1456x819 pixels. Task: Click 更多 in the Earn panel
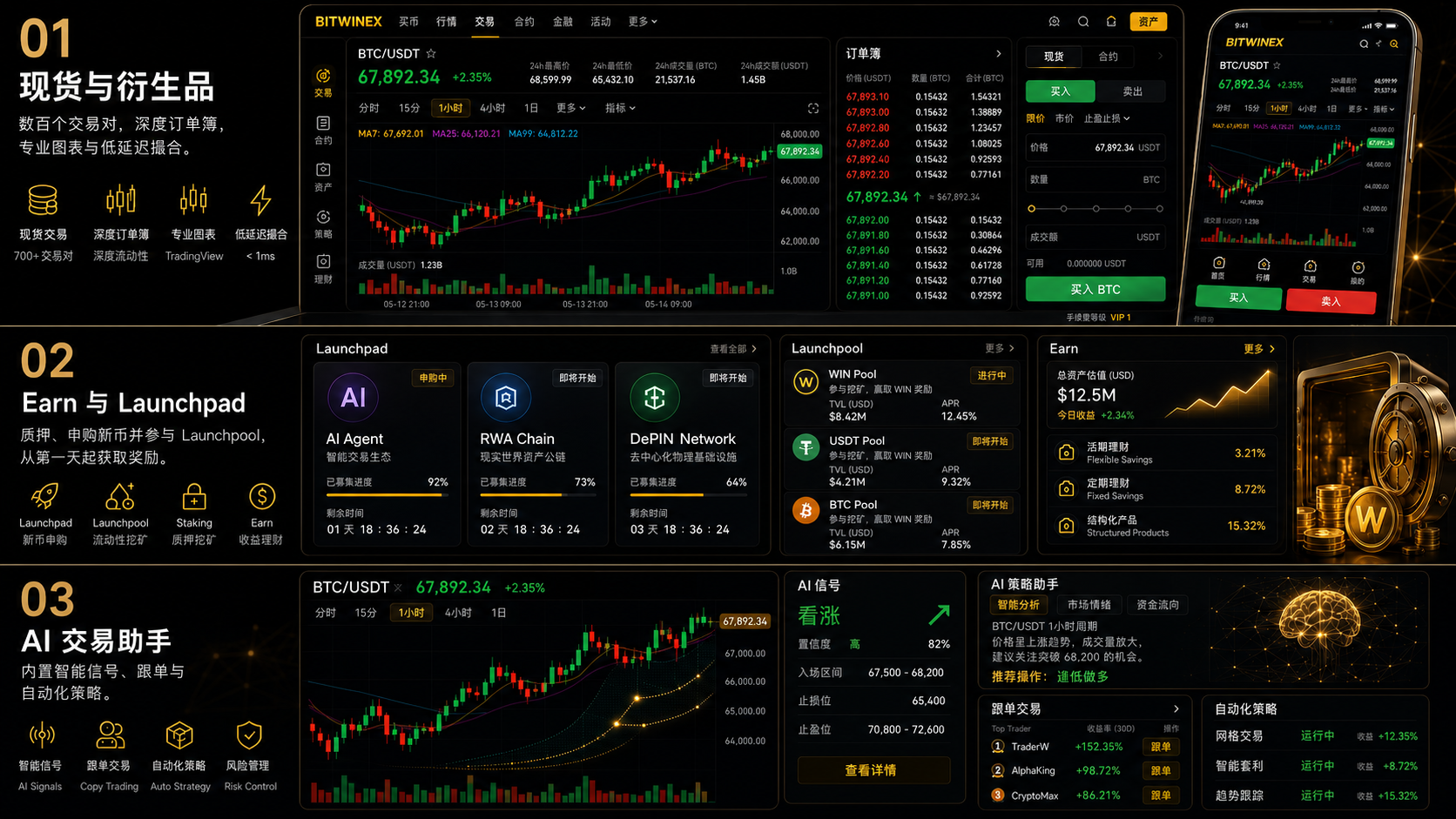click(1259, 349)
